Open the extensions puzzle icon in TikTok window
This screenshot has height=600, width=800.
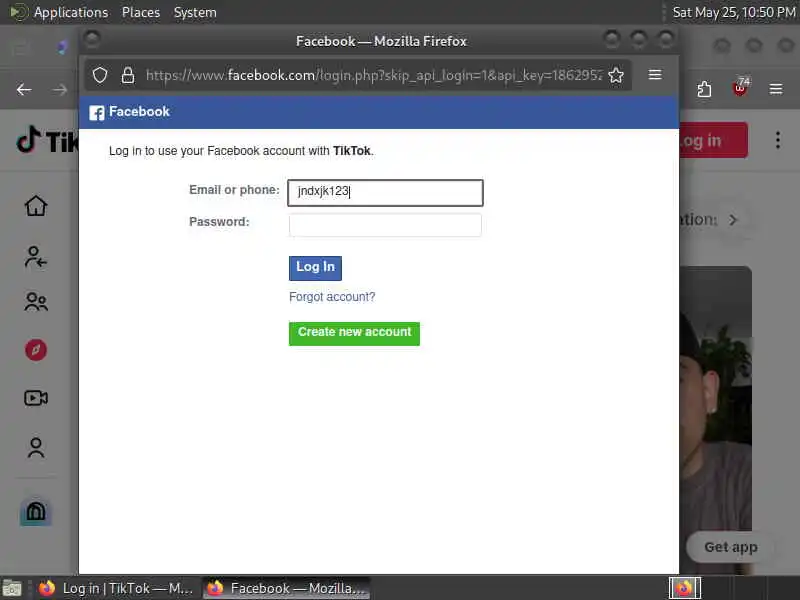704,89
